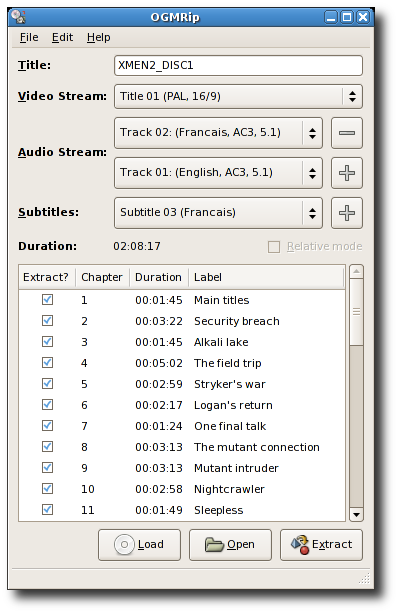Screen dimensions: 398x613
Task: Close the OGMRip window
Action: tap(363, 17)
